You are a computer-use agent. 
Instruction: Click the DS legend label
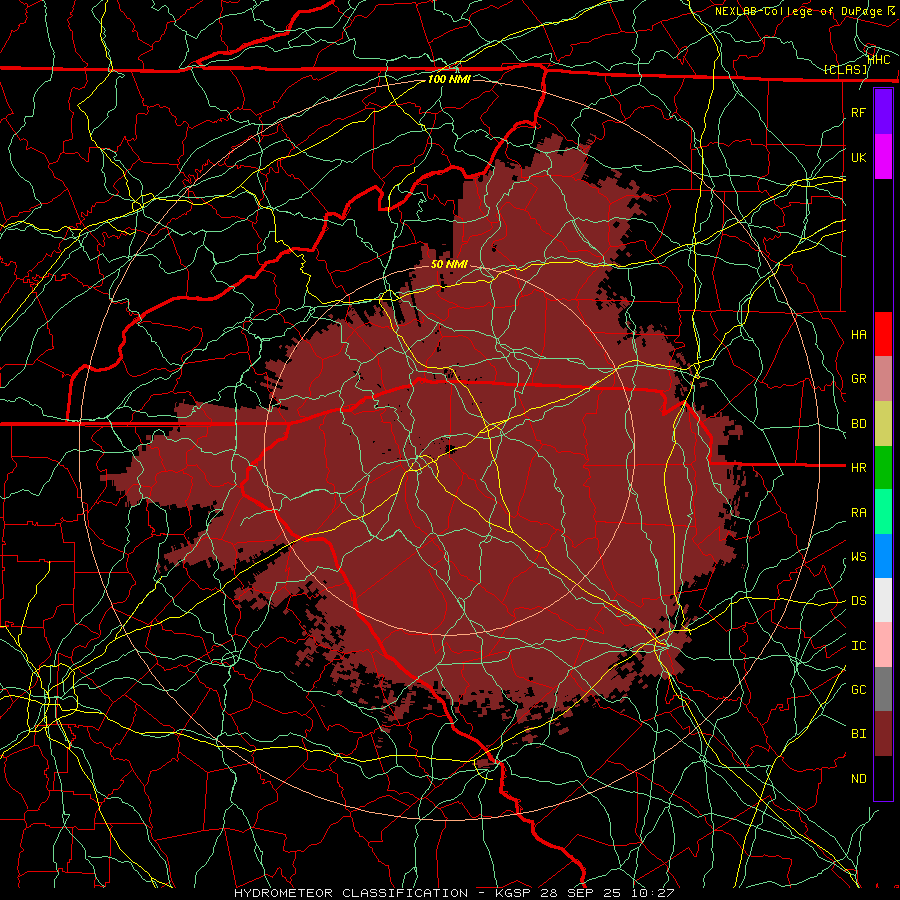[859, 601]
